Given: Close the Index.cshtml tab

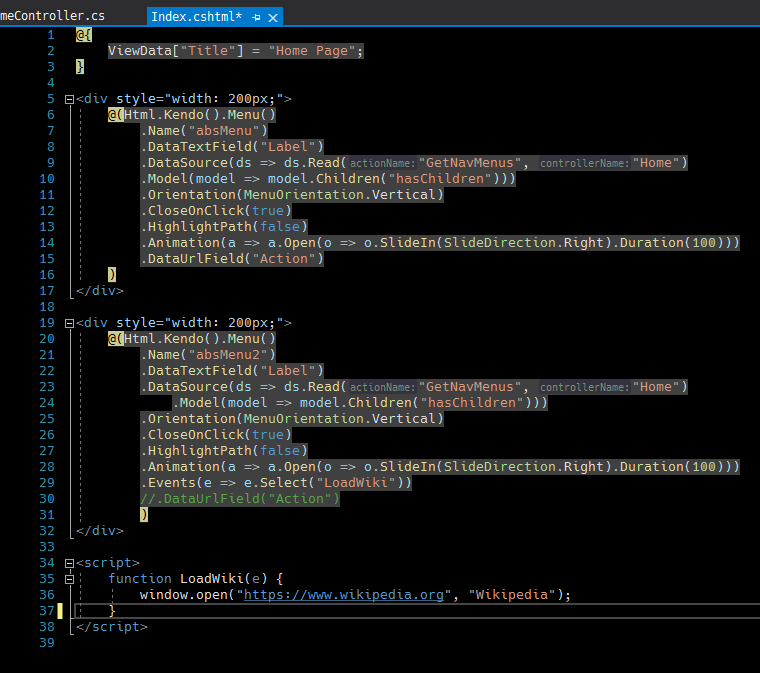Looking at the screenshot, I should coord(274,17).
